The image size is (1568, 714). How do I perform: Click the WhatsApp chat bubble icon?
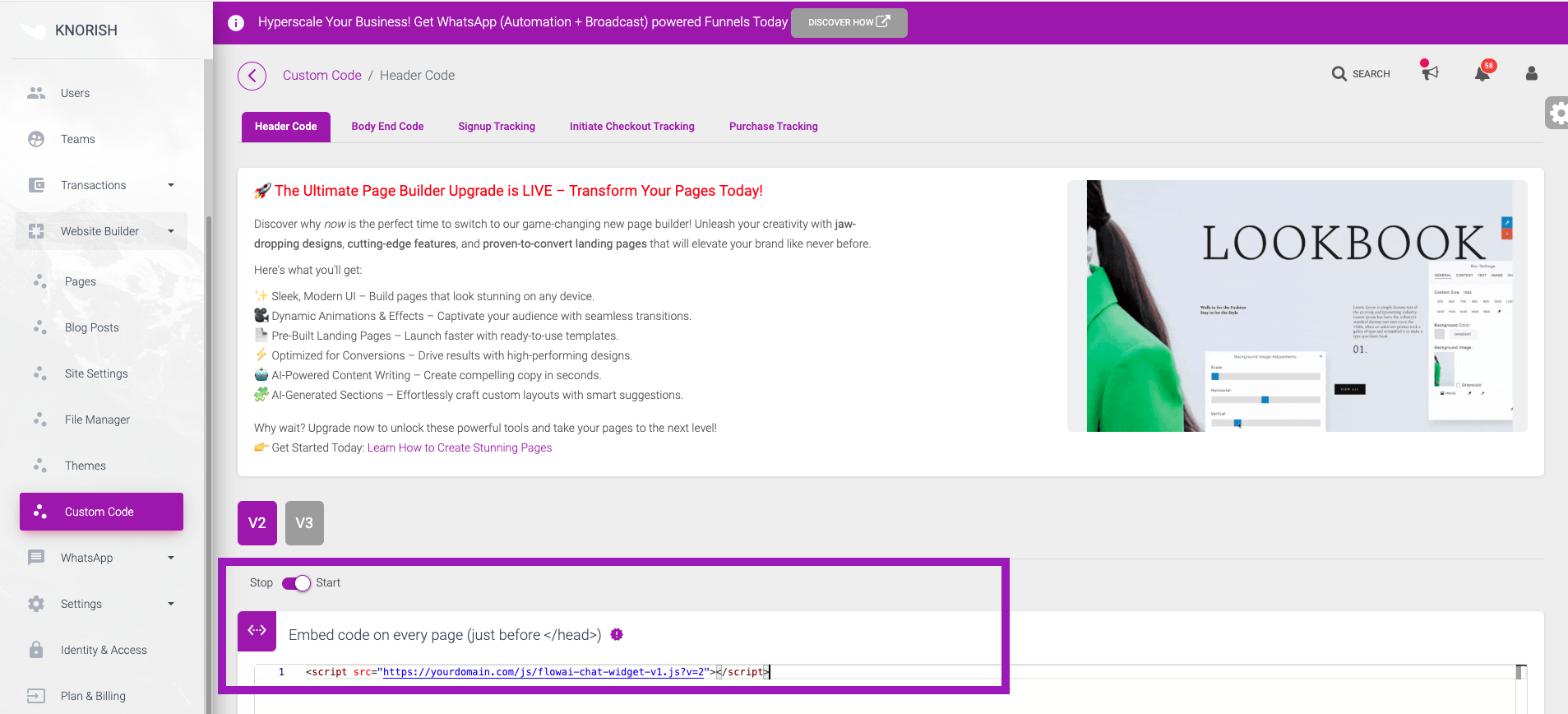(36, 558)
